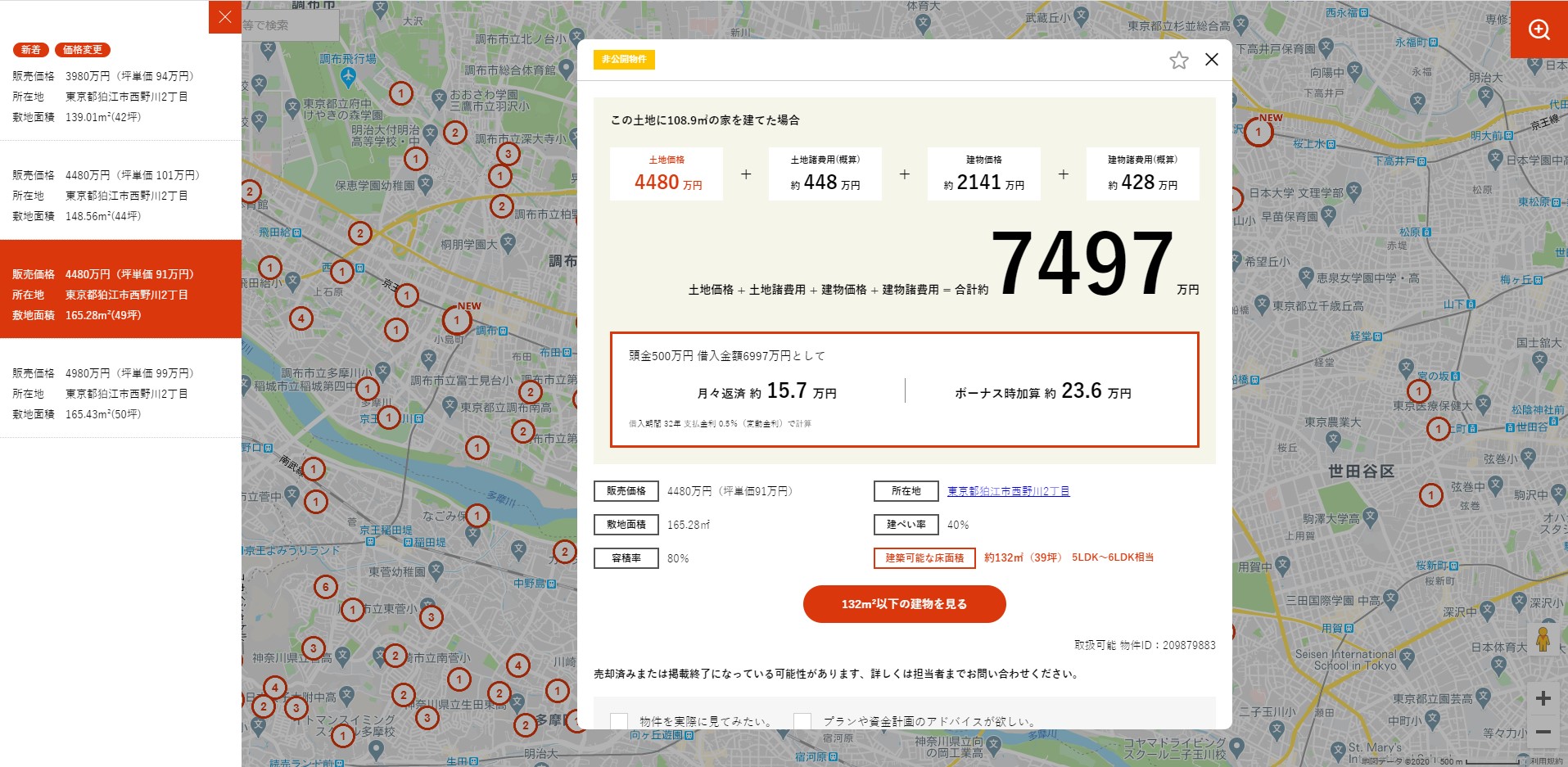Click the 132m²以下の建物を見る button
This screenshot has width=1568, height=767.
point(904,604)
